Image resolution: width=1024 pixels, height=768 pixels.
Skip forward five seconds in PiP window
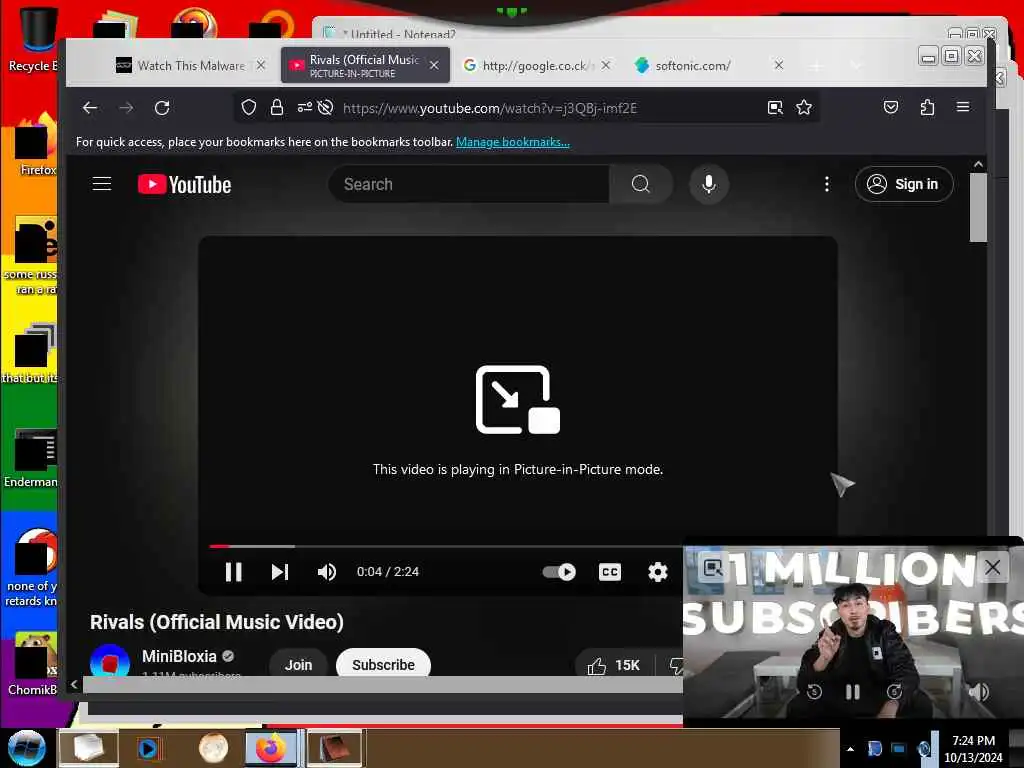point(893,692)
